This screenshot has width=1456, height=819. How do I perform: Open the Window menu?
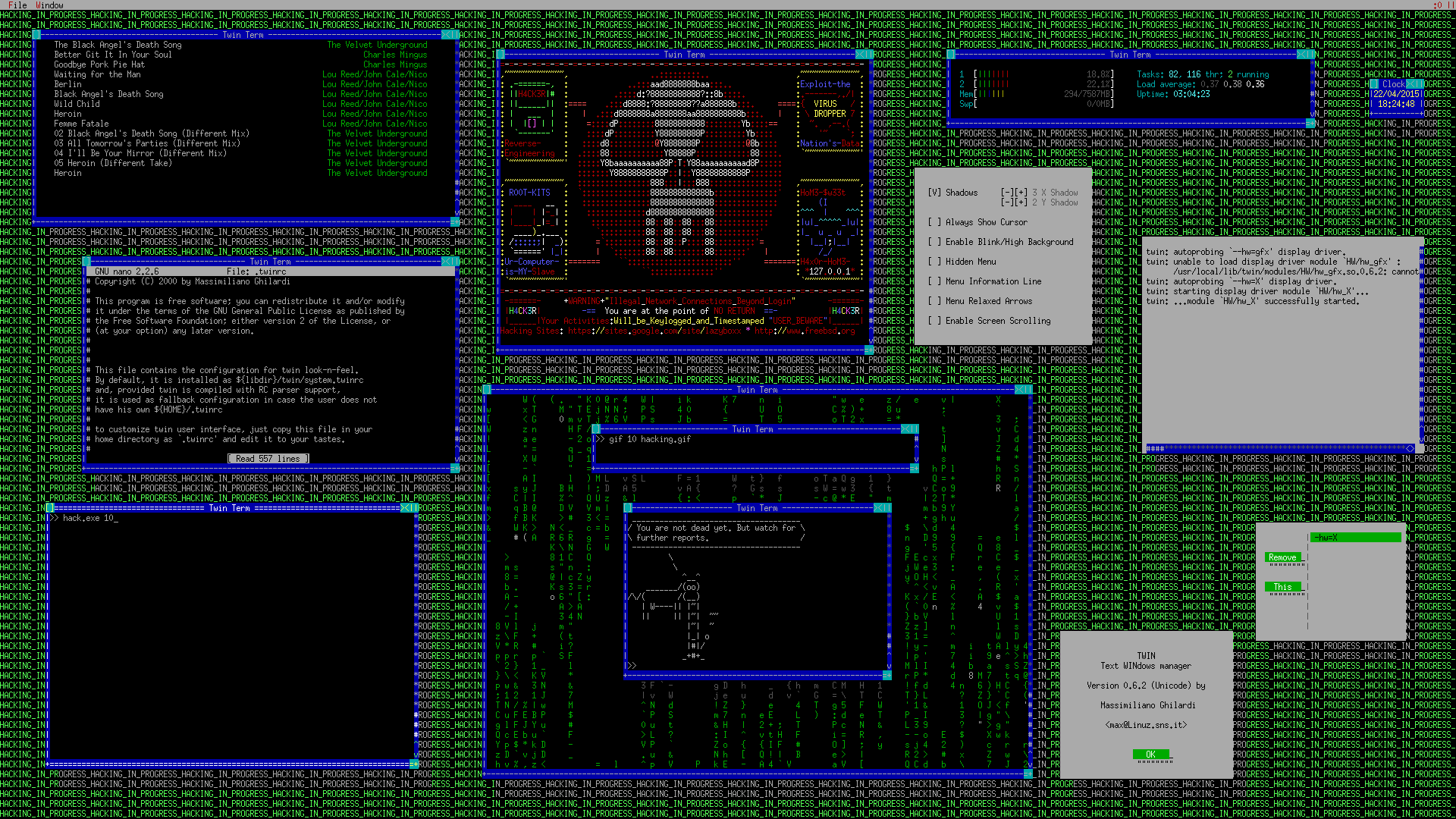click(49, 5)
